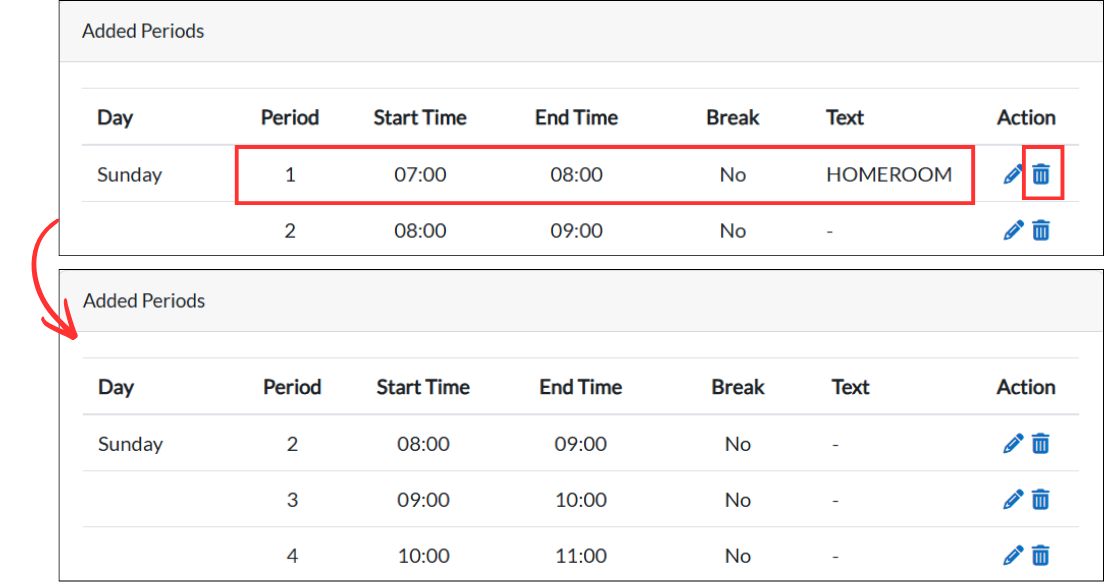The image size is (1105, 582).
Task: Click the upper table's Day header
Action: coord(115,118)
